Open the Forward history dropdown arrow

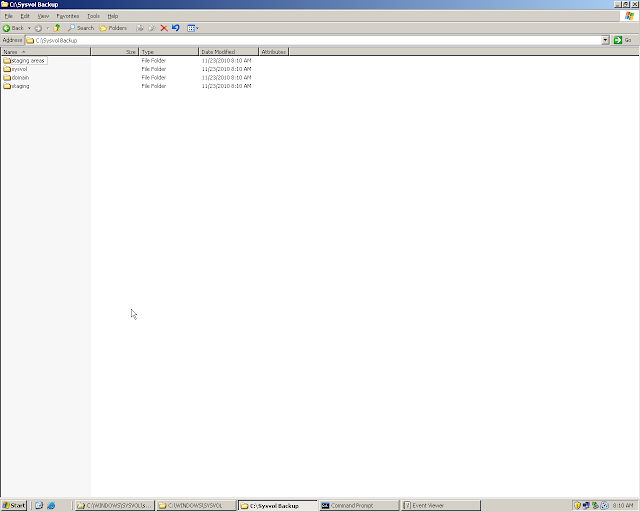(x=47, y=28)
